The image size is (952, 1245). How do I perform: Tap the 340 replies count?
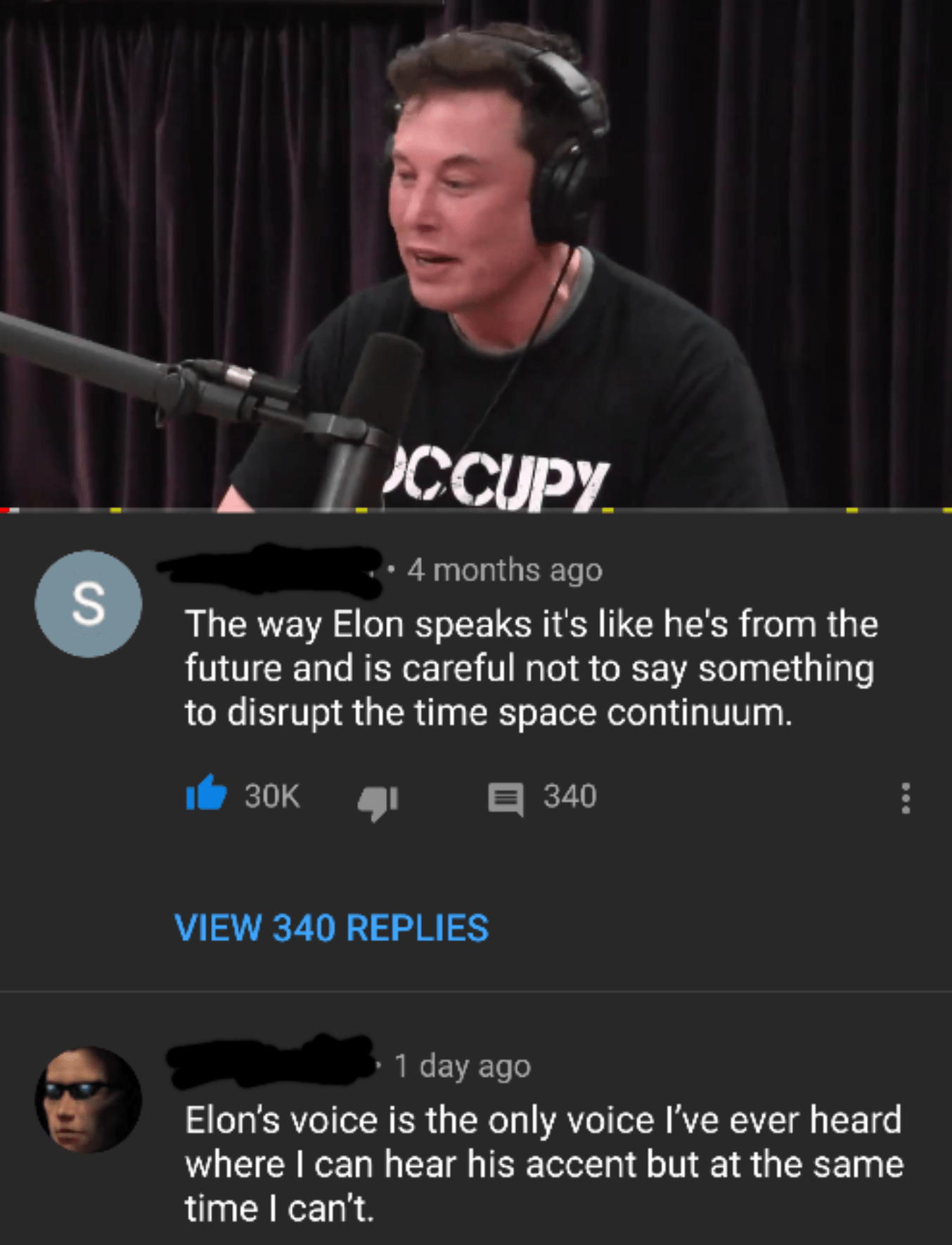(x=570, y=796)
